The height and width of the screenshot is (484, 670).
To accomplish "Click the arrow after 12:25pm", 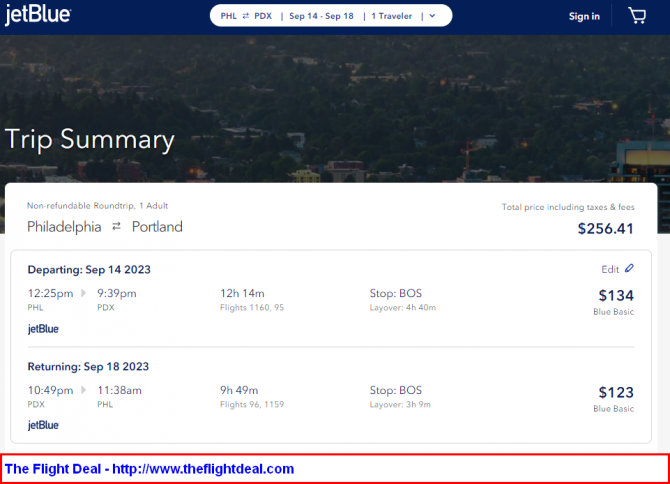I will (x=83, y=293).
